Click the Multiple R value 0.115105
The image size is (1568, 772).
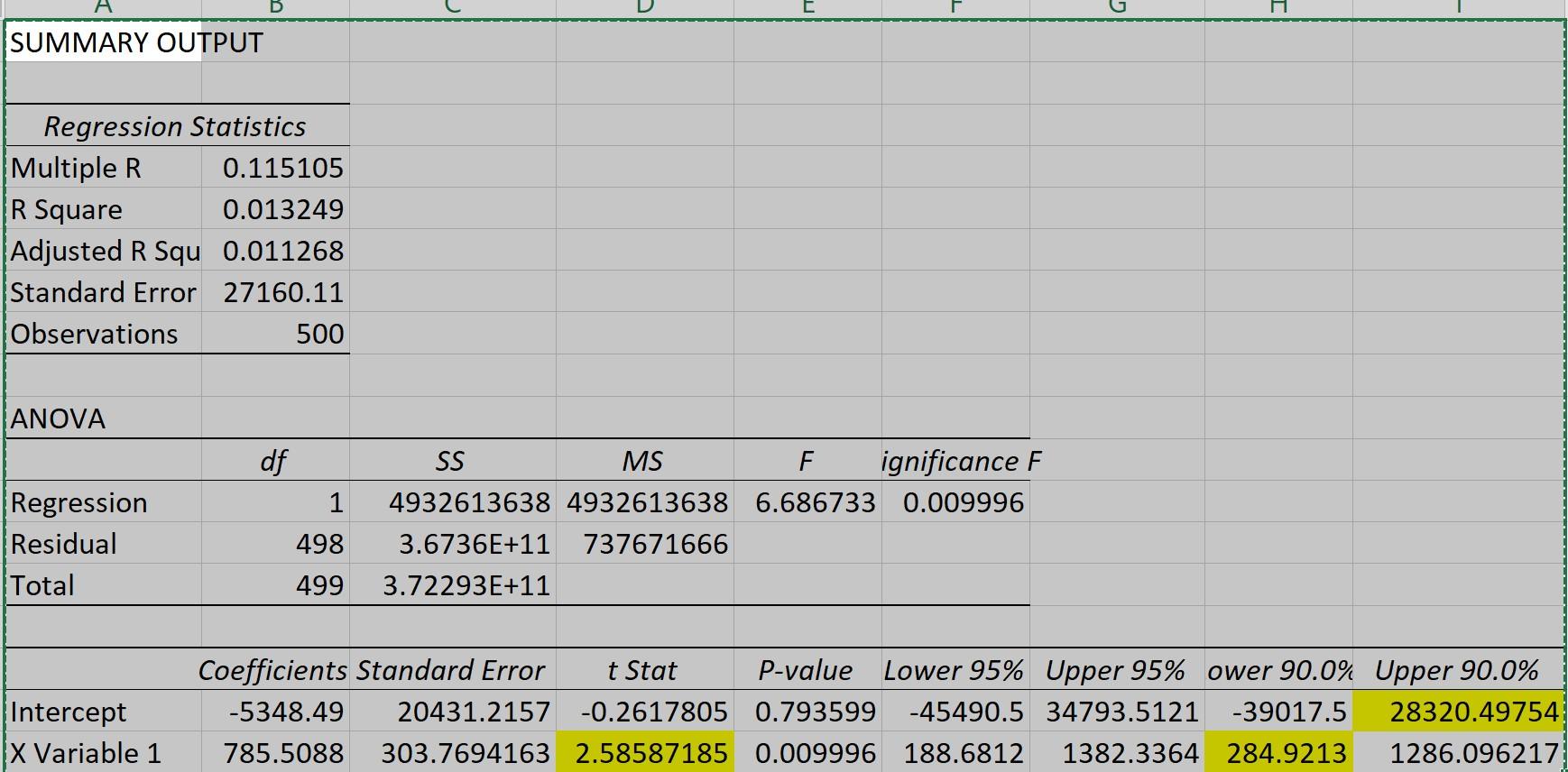tap(275, 167)
